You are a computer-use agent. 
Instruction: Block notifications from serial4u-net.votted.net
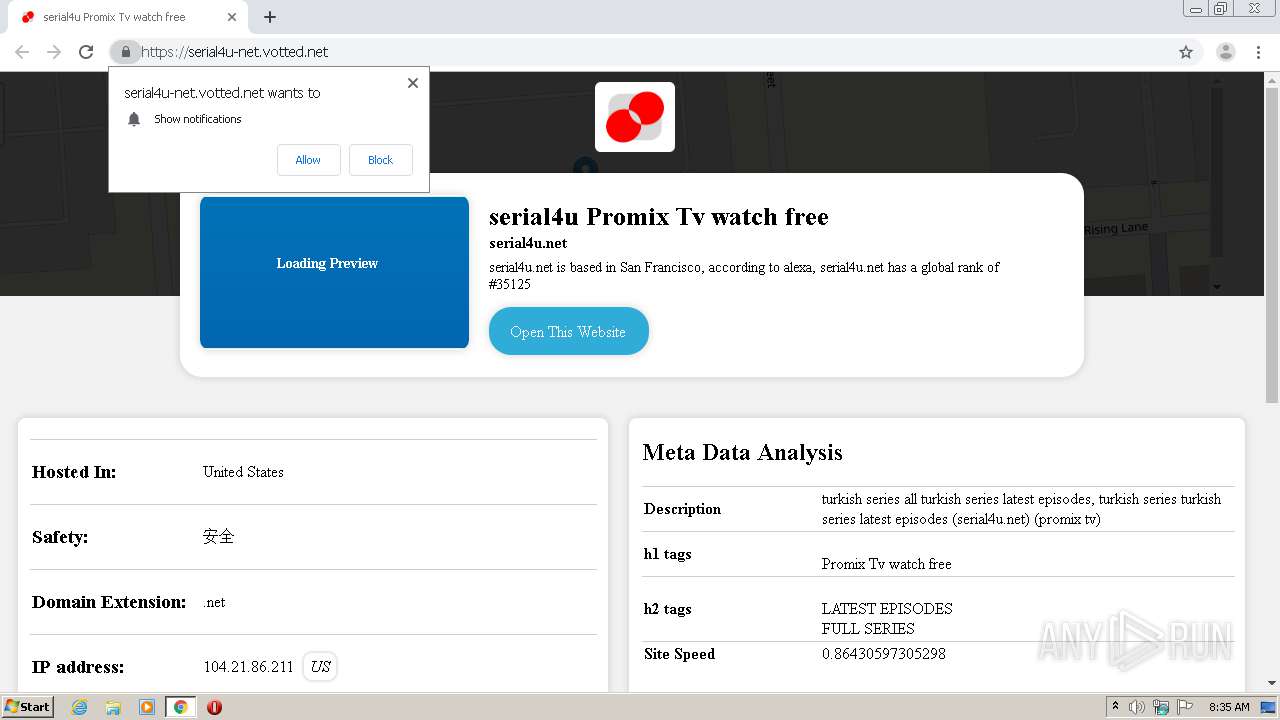click(381, 160)
